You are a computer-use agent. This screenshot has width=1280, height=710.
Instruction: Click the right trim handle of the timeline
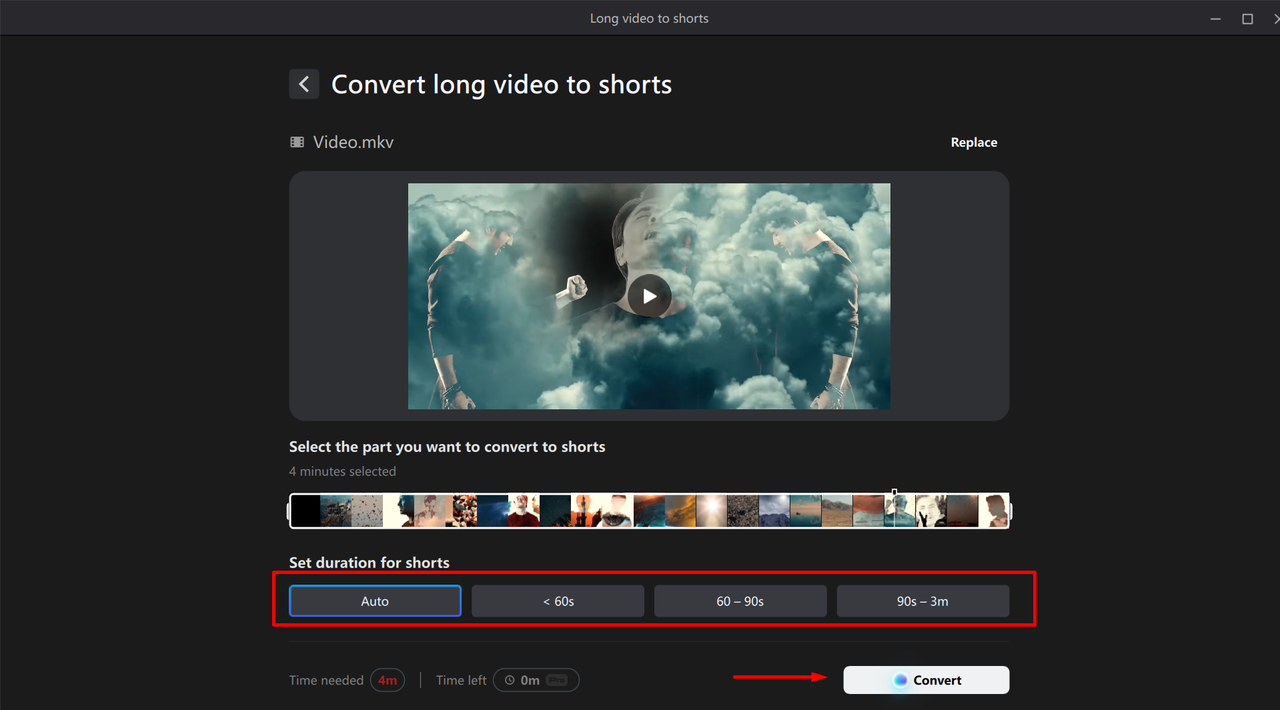click(x=1009, y=511)
